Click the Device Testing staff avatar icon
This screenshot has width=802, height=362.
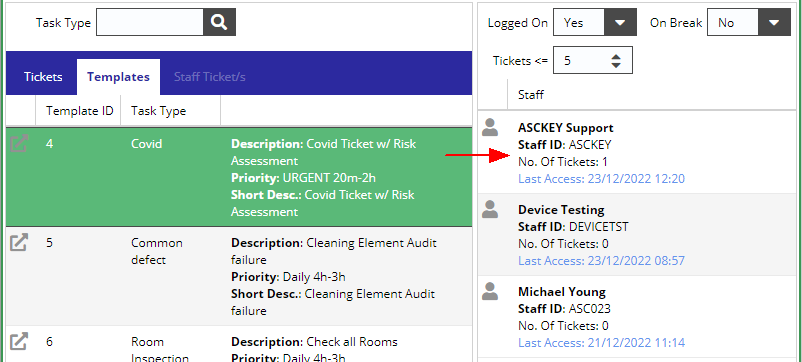[490, 209]
